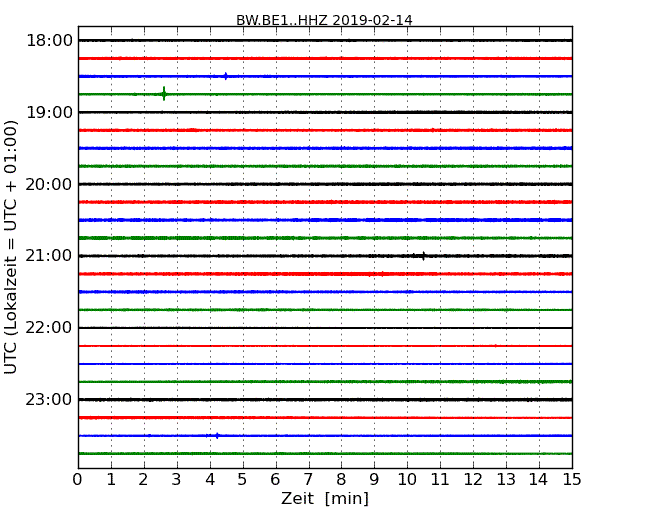Click the Zeit [min] axis label
Viewport: 650px width, 520px height.
(325, 498)
